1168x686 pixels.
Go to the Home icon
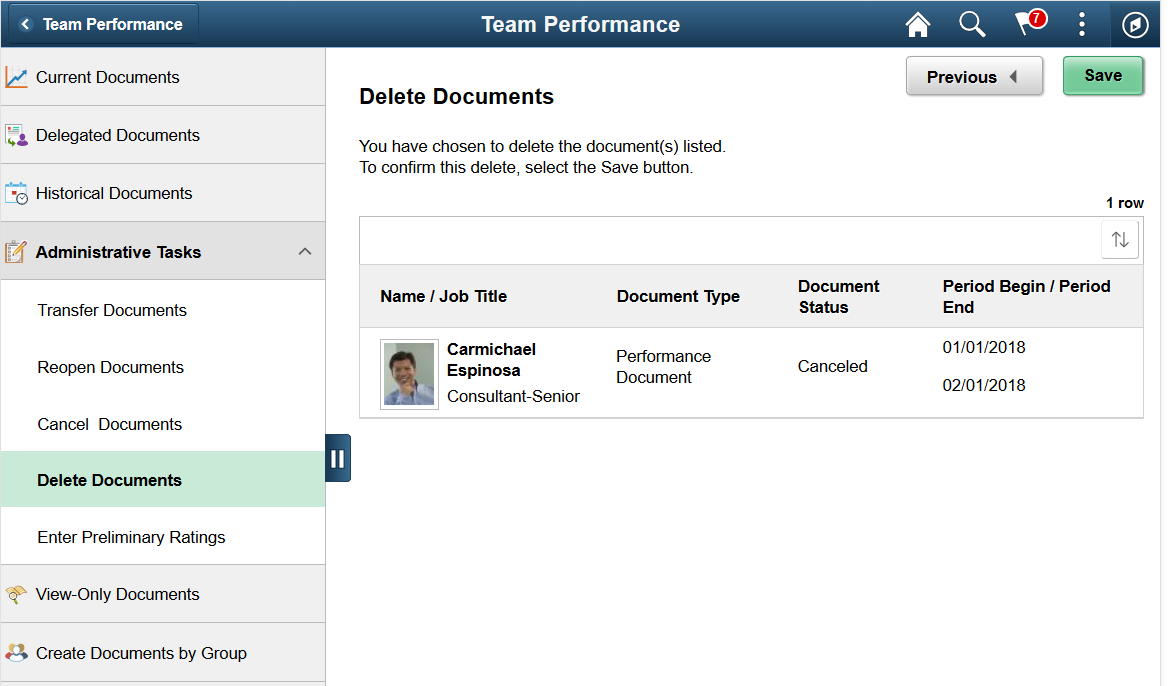pyautogui.click(x=918, y=25)
